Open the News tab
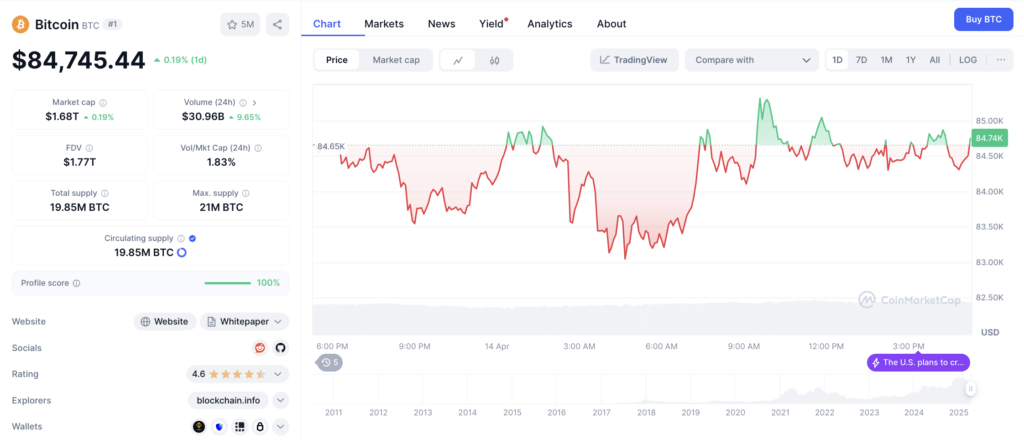 [x=441, y=24]
